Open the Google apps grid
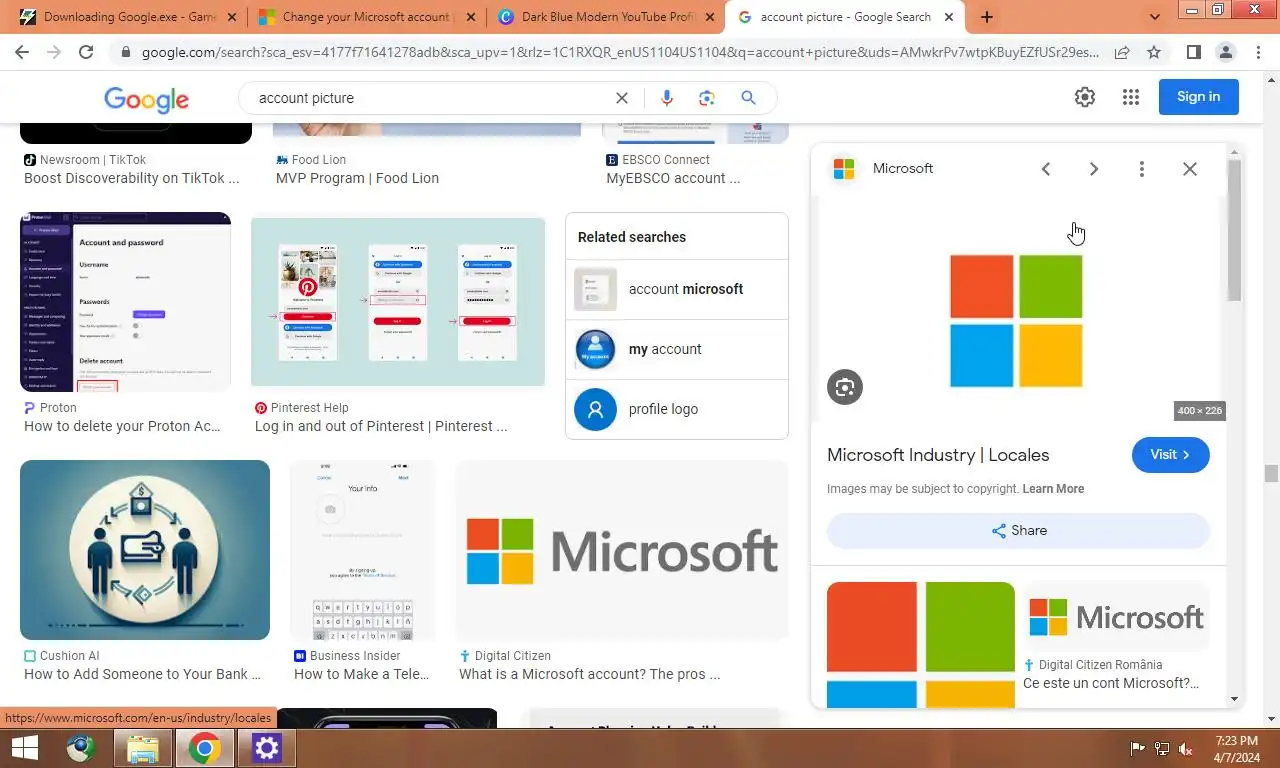 (1131, 97)
